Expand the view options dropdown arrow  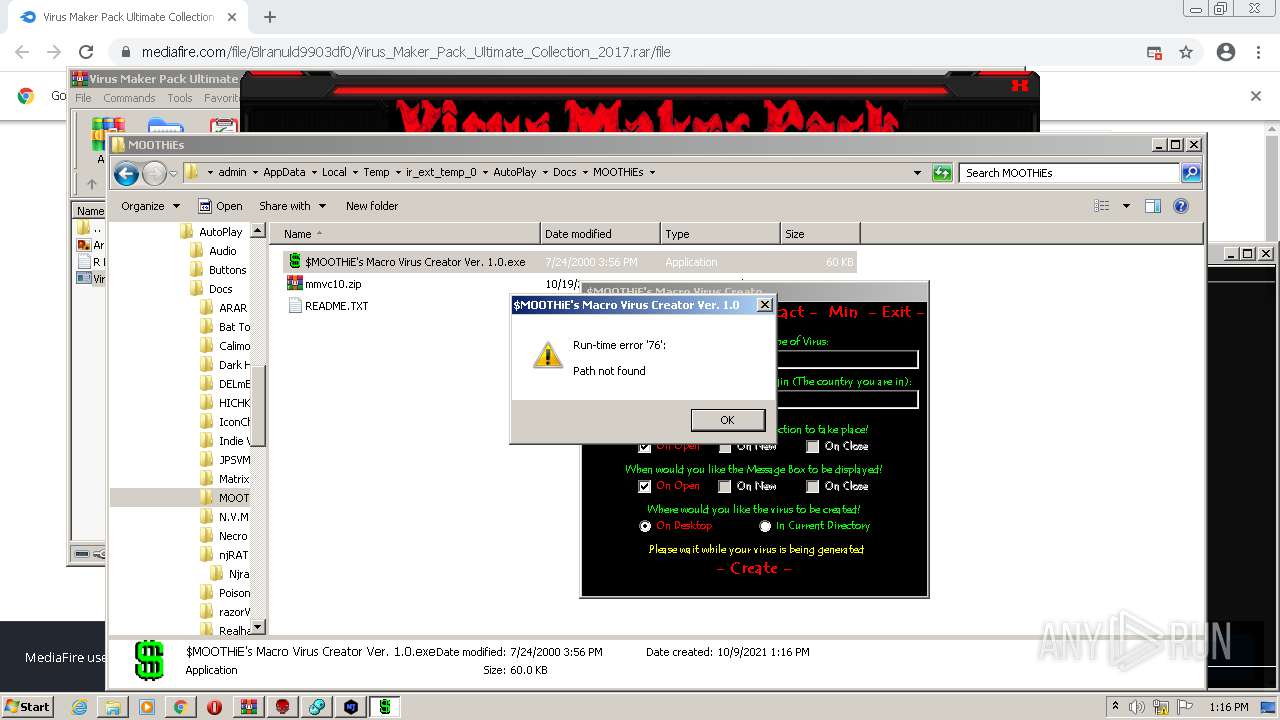click(1126, 206)
